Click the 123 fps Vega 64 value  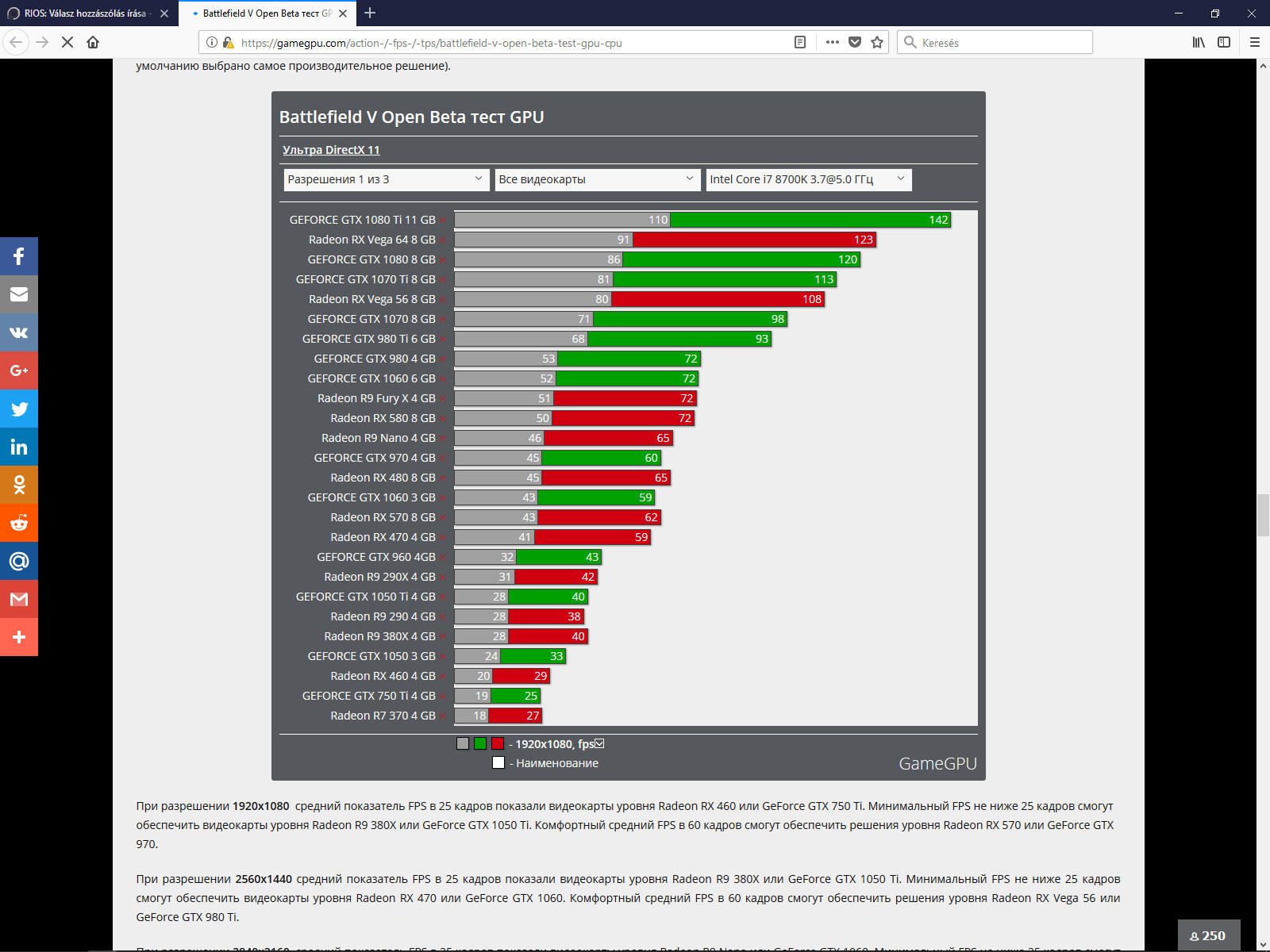pos(864,240)
